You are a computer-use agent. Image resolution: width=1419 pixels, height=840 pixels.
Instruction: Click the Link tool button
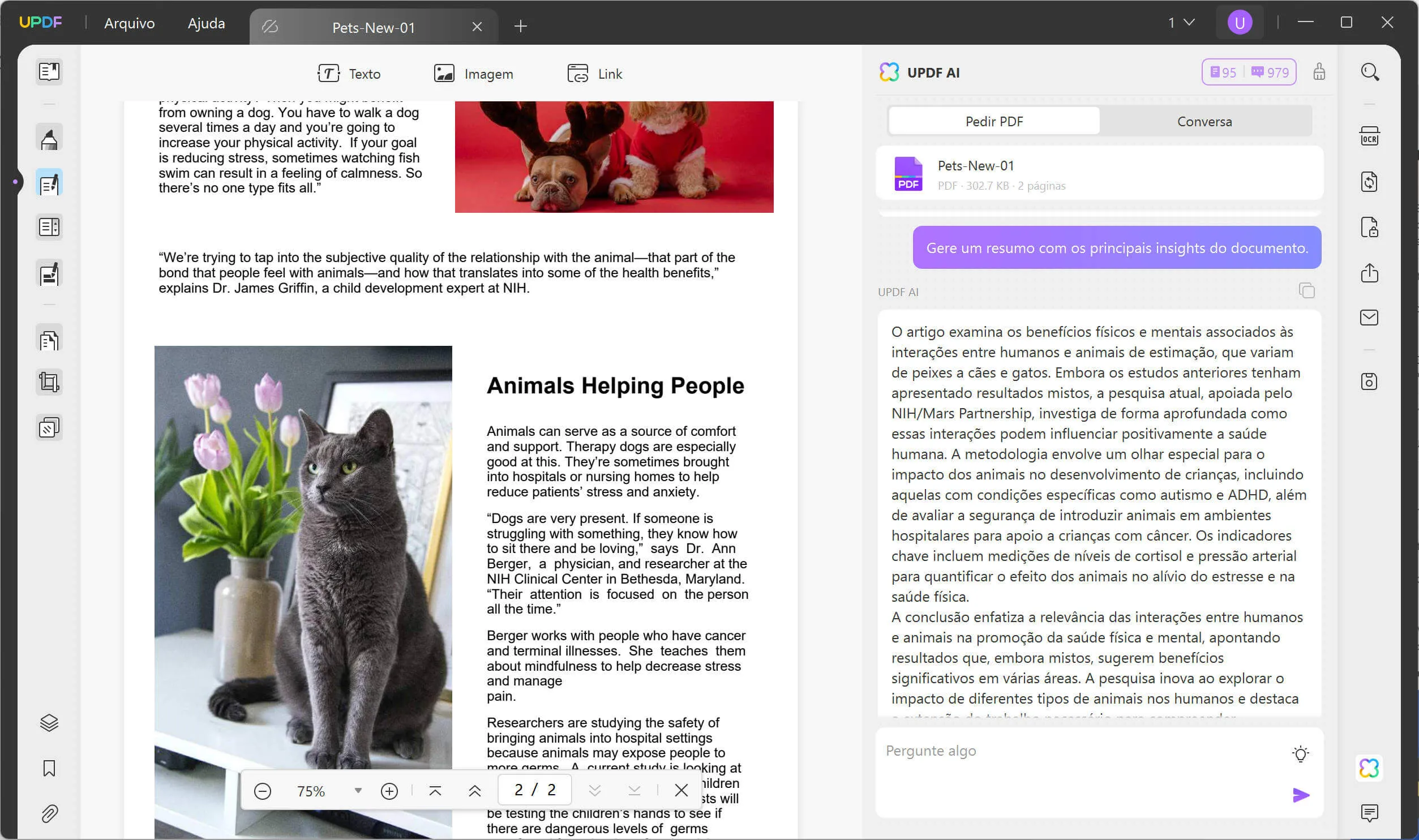pyautogui.click(x=594, y=74)
